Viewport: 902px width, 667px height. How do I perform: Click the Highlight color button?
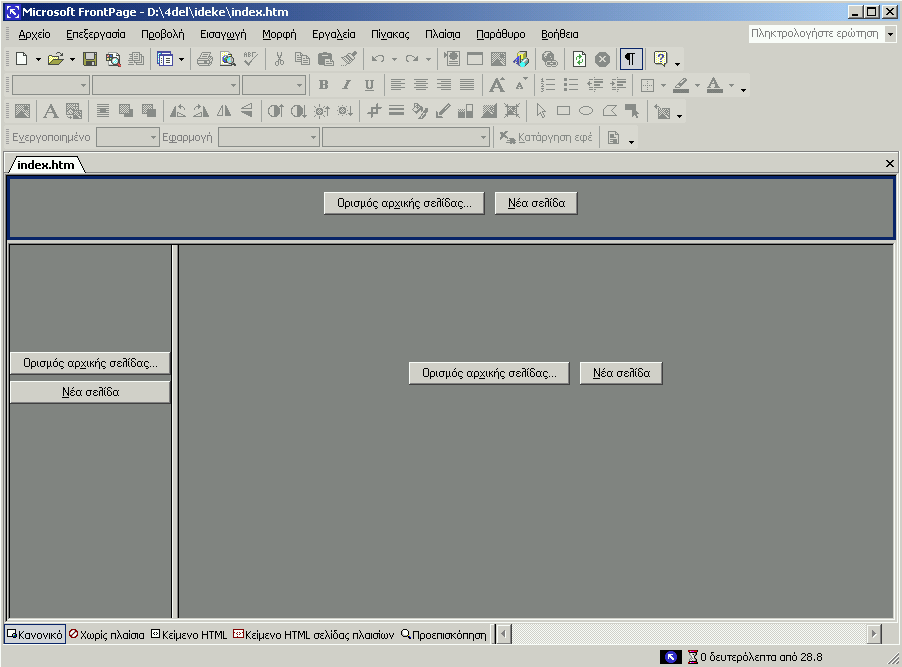pyautogui.click(x=681, y=85)
